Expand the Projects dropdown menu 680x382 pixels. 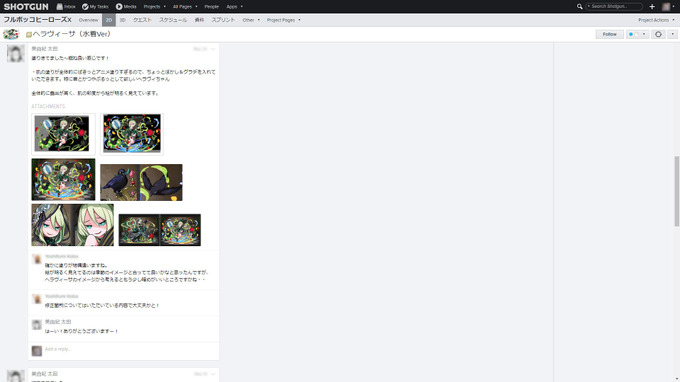pyautogui.click(x=155, y=7)
